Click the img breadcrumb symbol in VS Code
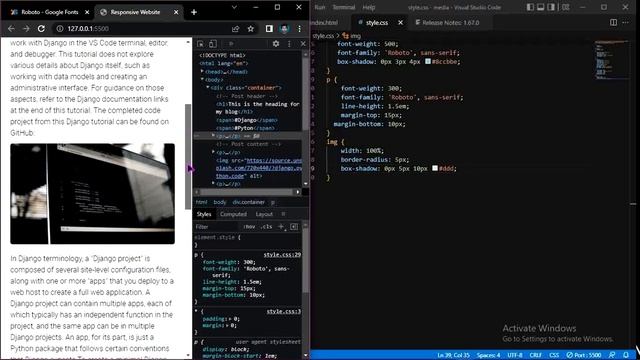Viewport: 640px width, 360px height. click(352, 36)
